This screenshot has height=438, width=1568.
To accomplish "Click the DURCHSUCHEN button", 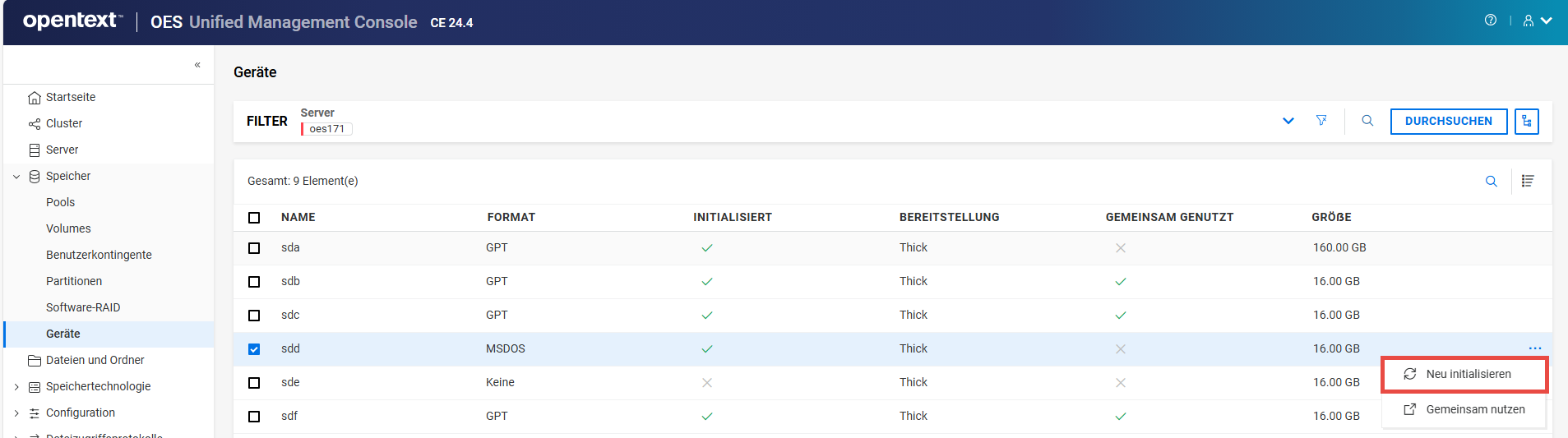I will pos(1448,121).
